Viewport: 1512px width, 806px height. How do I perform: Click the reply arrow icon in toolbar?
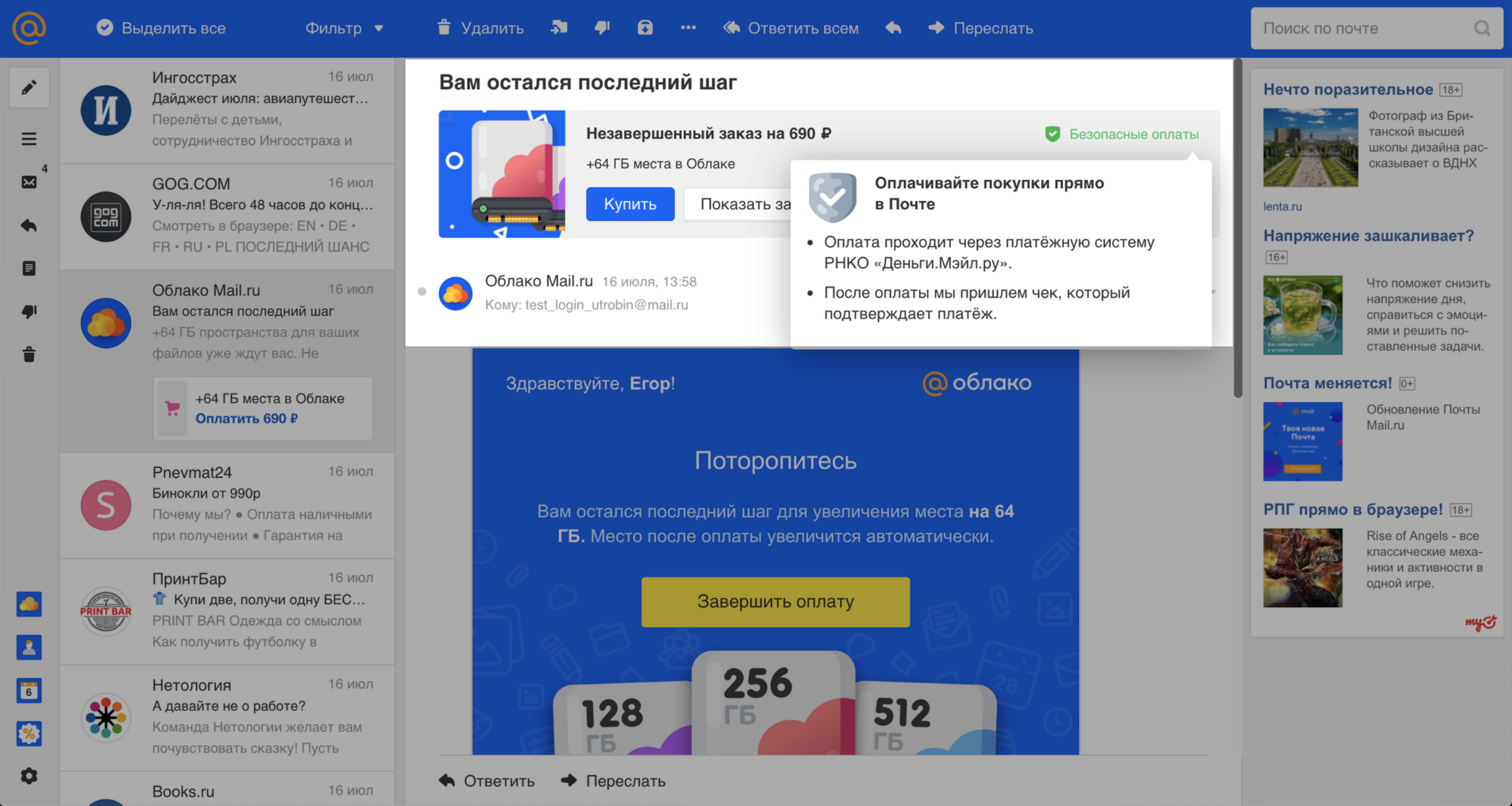893,27
